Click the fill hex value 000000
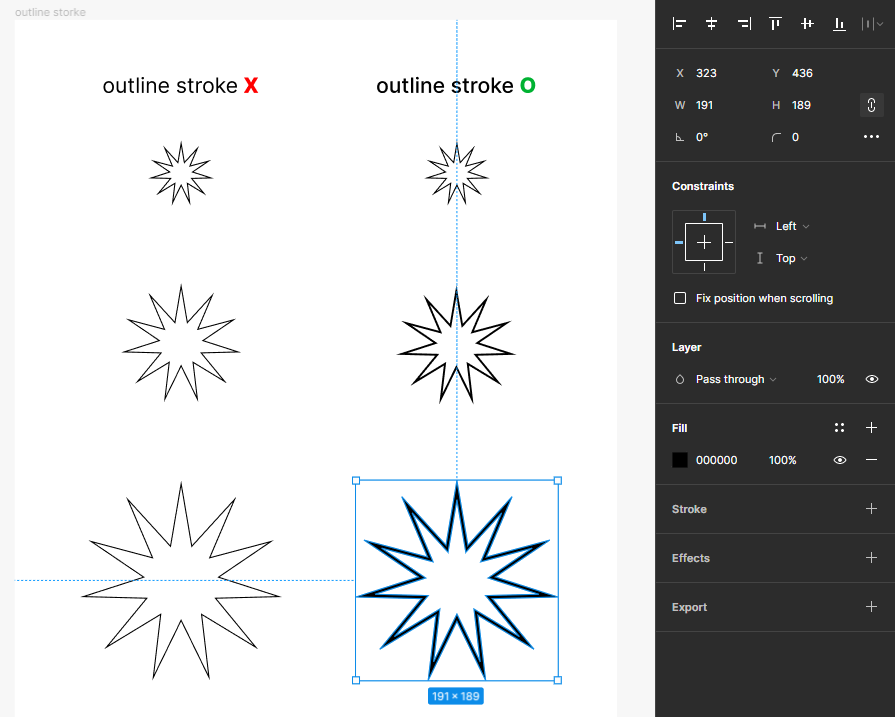The width and height of the screenshot is (895, 717). coord(716,460)
